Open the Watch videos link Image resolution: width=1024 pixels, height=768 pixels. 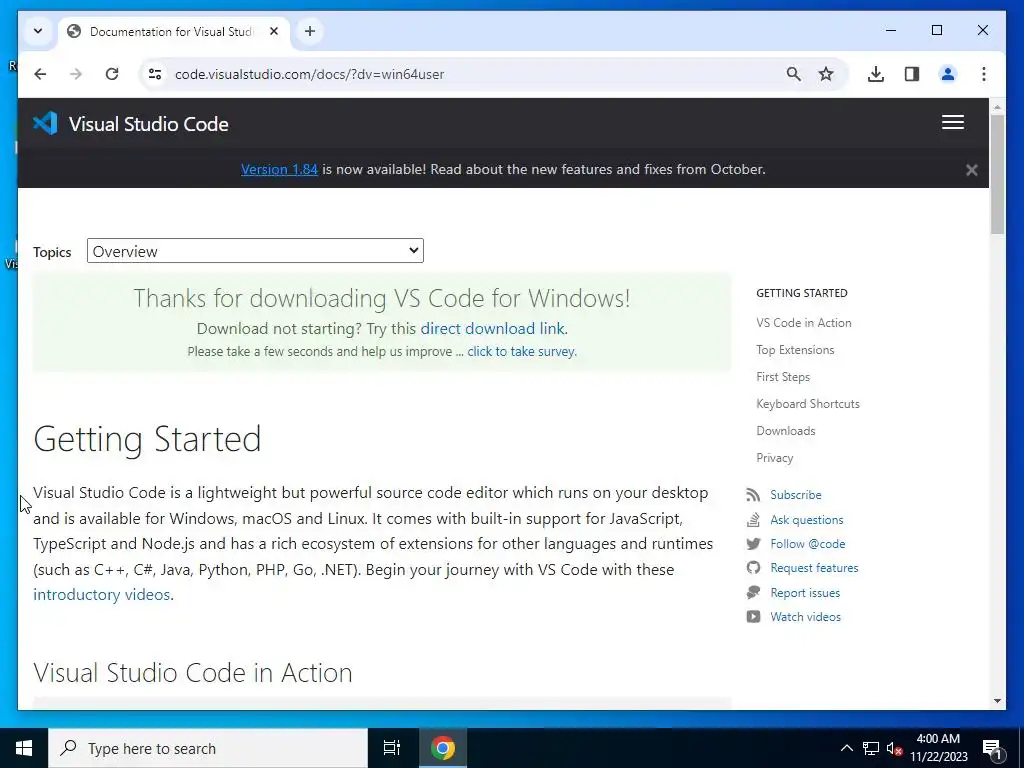pyautogui.click(x=805, y=617)
